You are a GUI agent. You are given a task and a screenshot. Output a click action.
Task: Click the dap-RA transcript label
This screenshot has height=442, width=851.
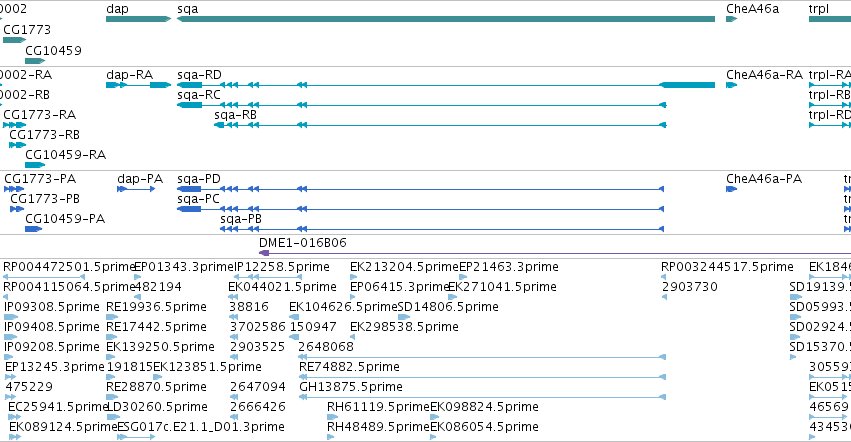[130, 75]
